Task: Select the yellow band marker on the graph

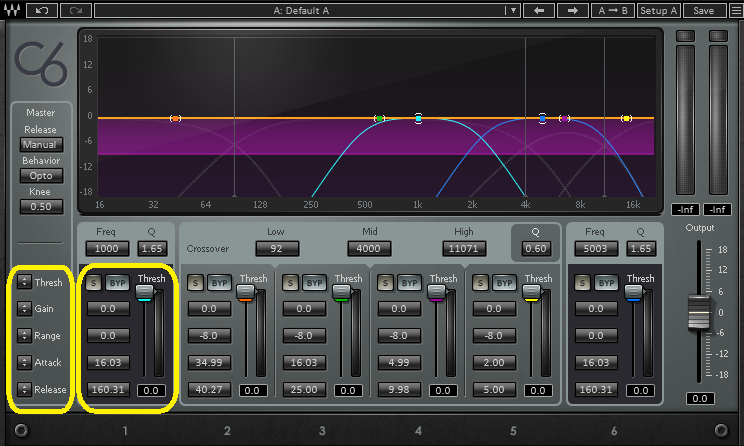Action: (x=626, y=118)
